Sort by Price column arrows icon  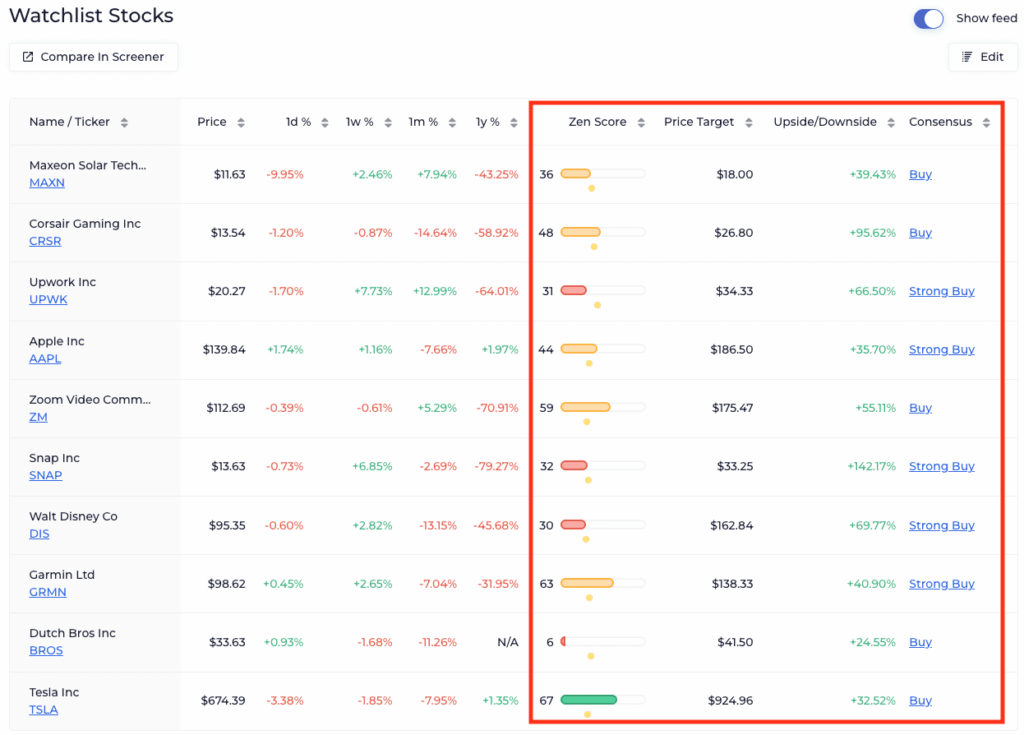[241, 123]
